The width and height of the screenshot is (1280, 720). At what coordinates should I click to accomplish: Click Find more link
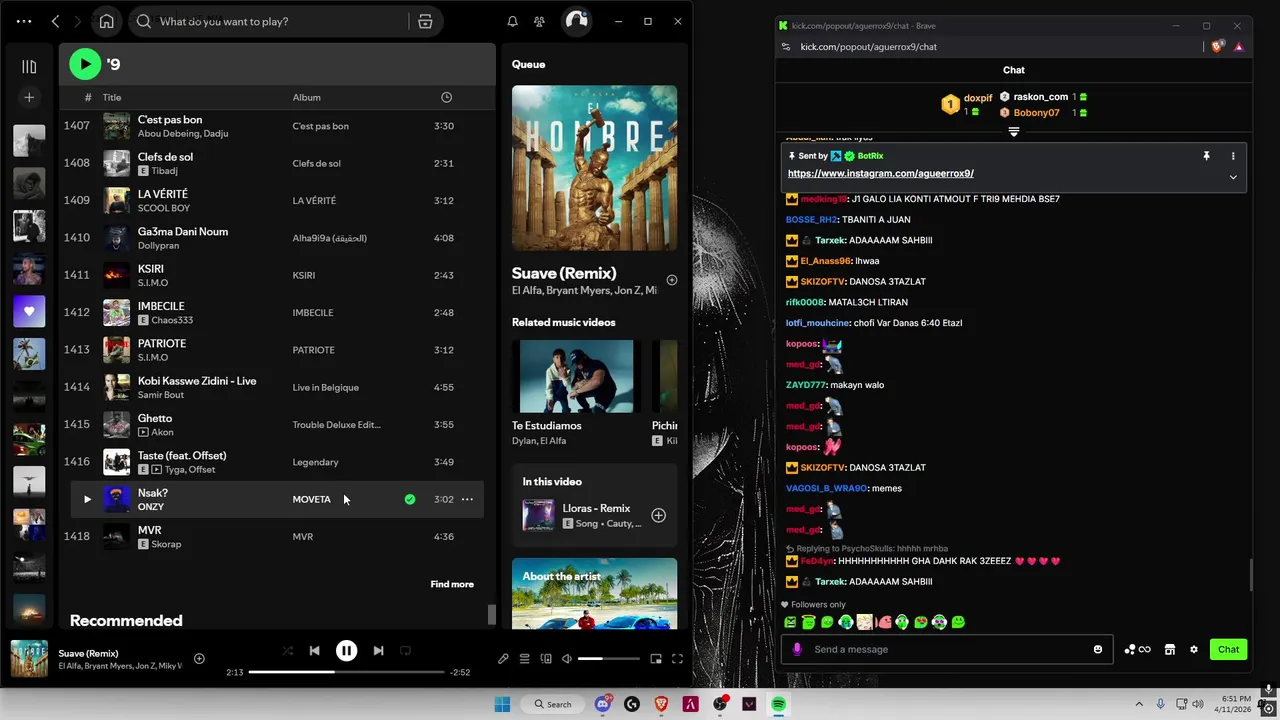pos(452,584)
